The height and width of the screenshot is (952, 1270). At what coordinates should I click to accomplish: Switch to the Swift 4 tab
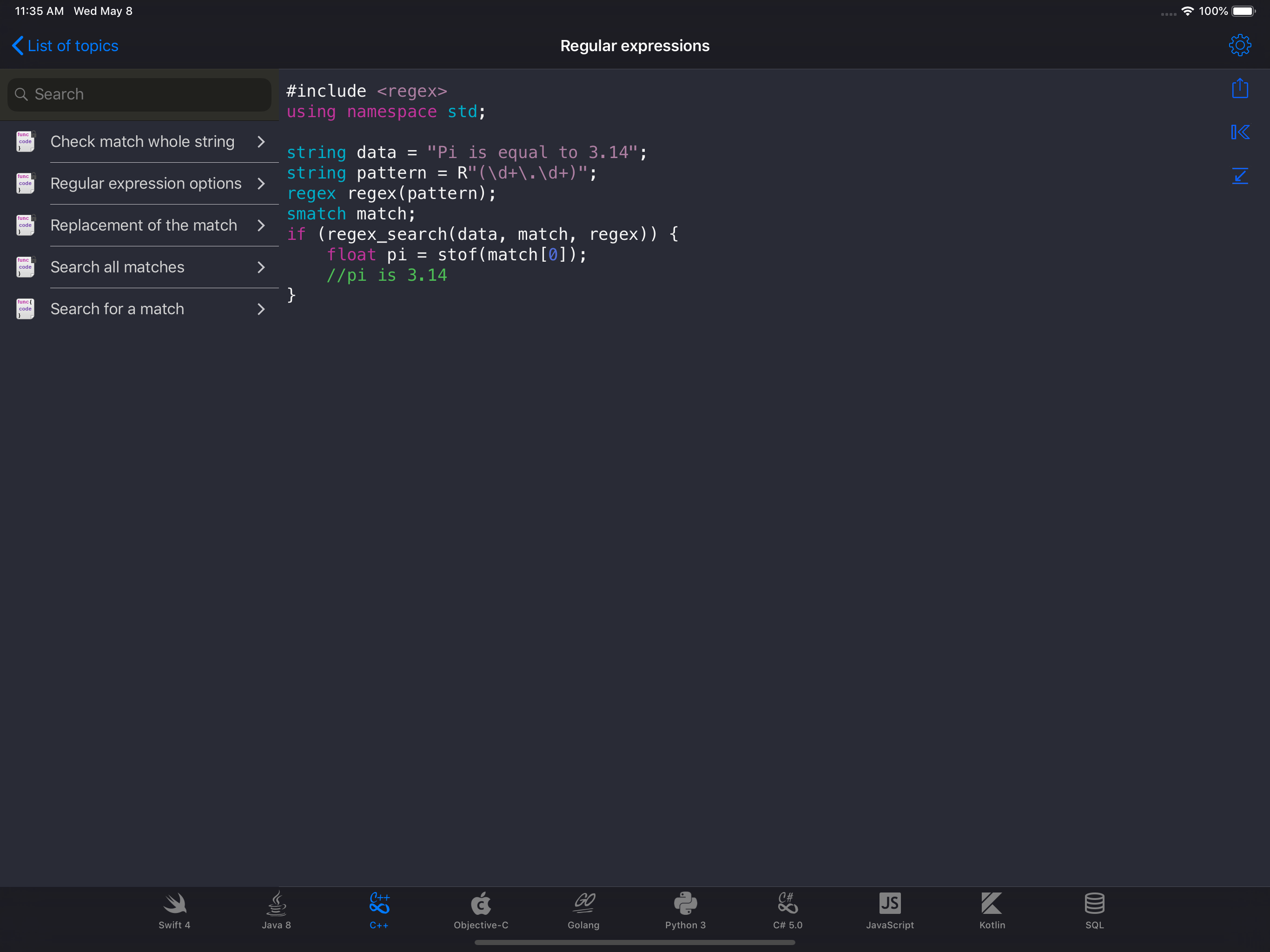[174, 910]
